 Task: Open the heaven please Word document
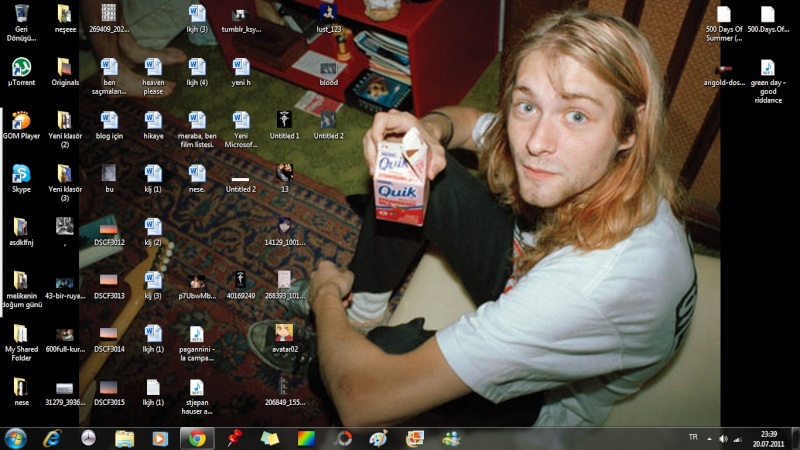(153, 77)
